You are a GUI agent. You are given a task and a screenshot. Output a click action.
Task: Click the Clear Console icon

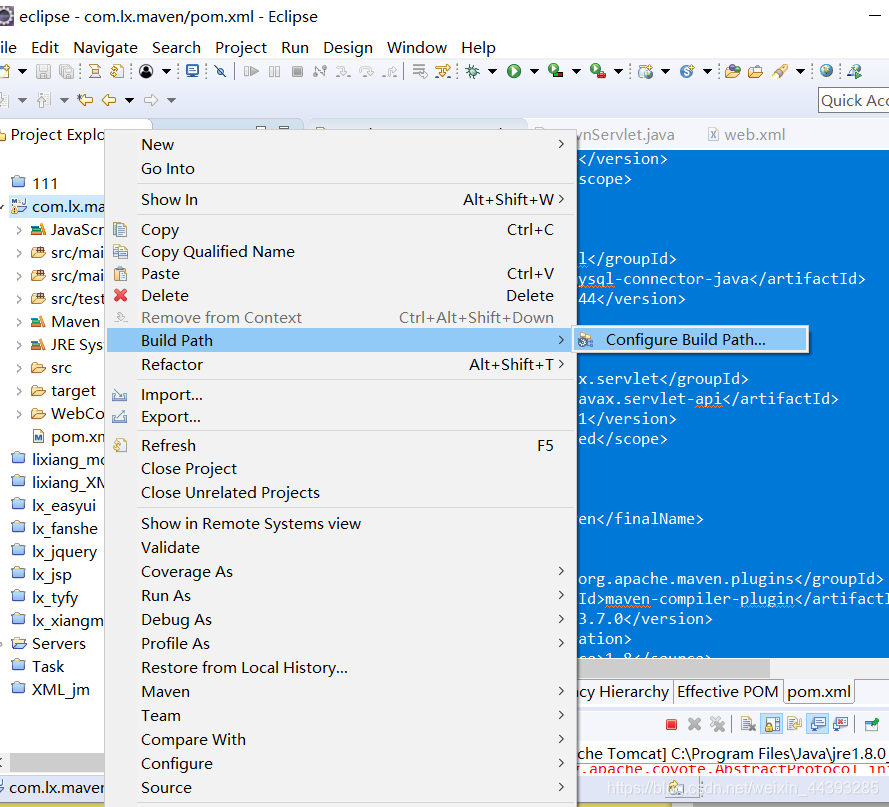(x=748, y=724)
